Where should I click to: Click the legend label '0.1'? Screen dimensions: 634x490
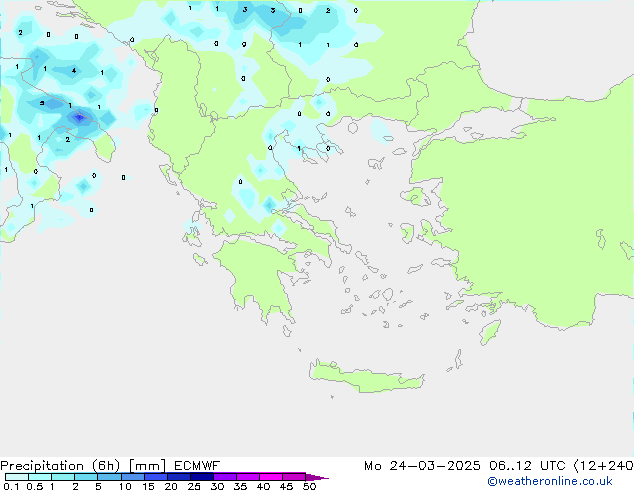[x=11, y=486]
